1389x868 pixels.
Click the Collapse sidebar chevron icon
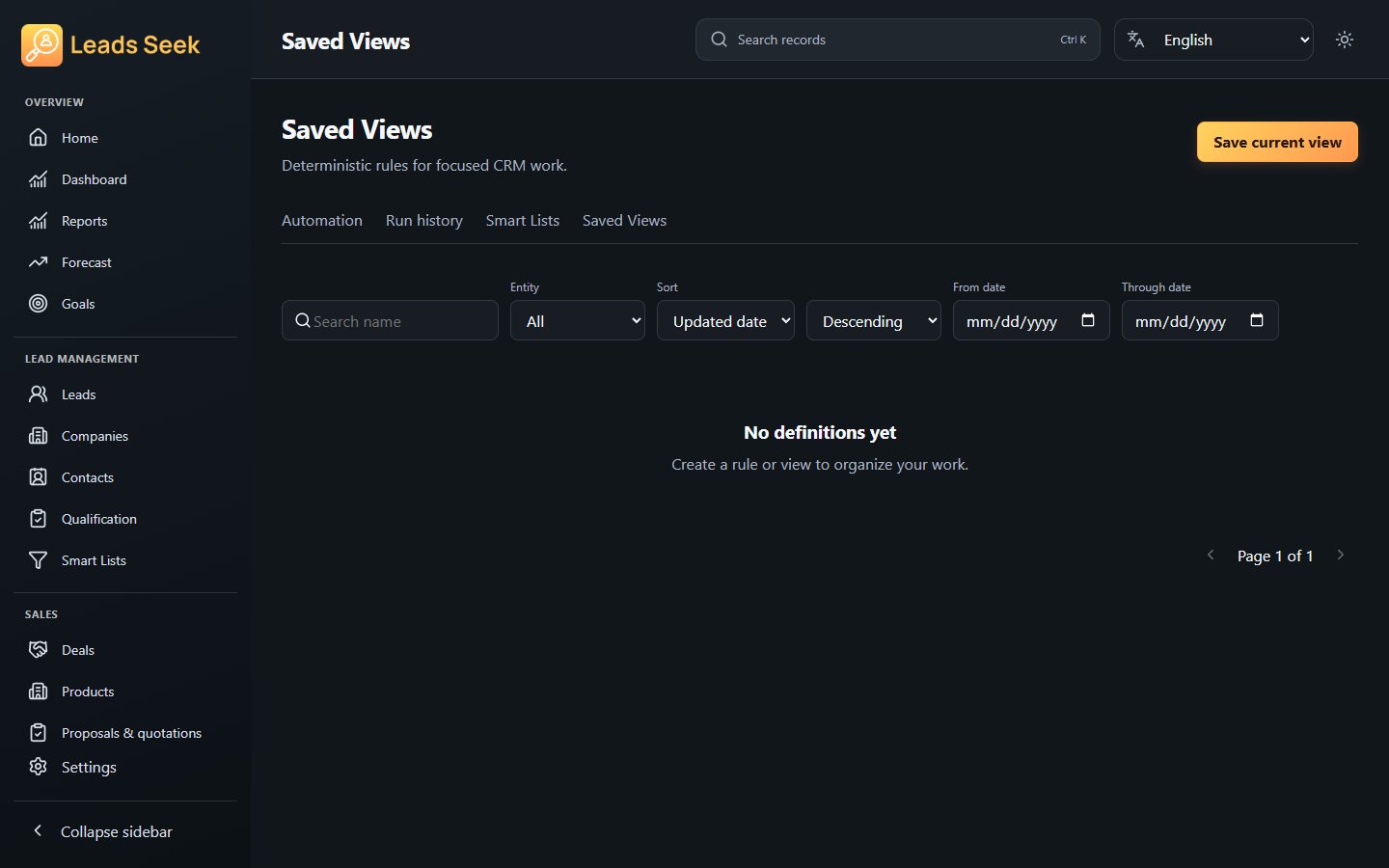(x=38, y=830)
